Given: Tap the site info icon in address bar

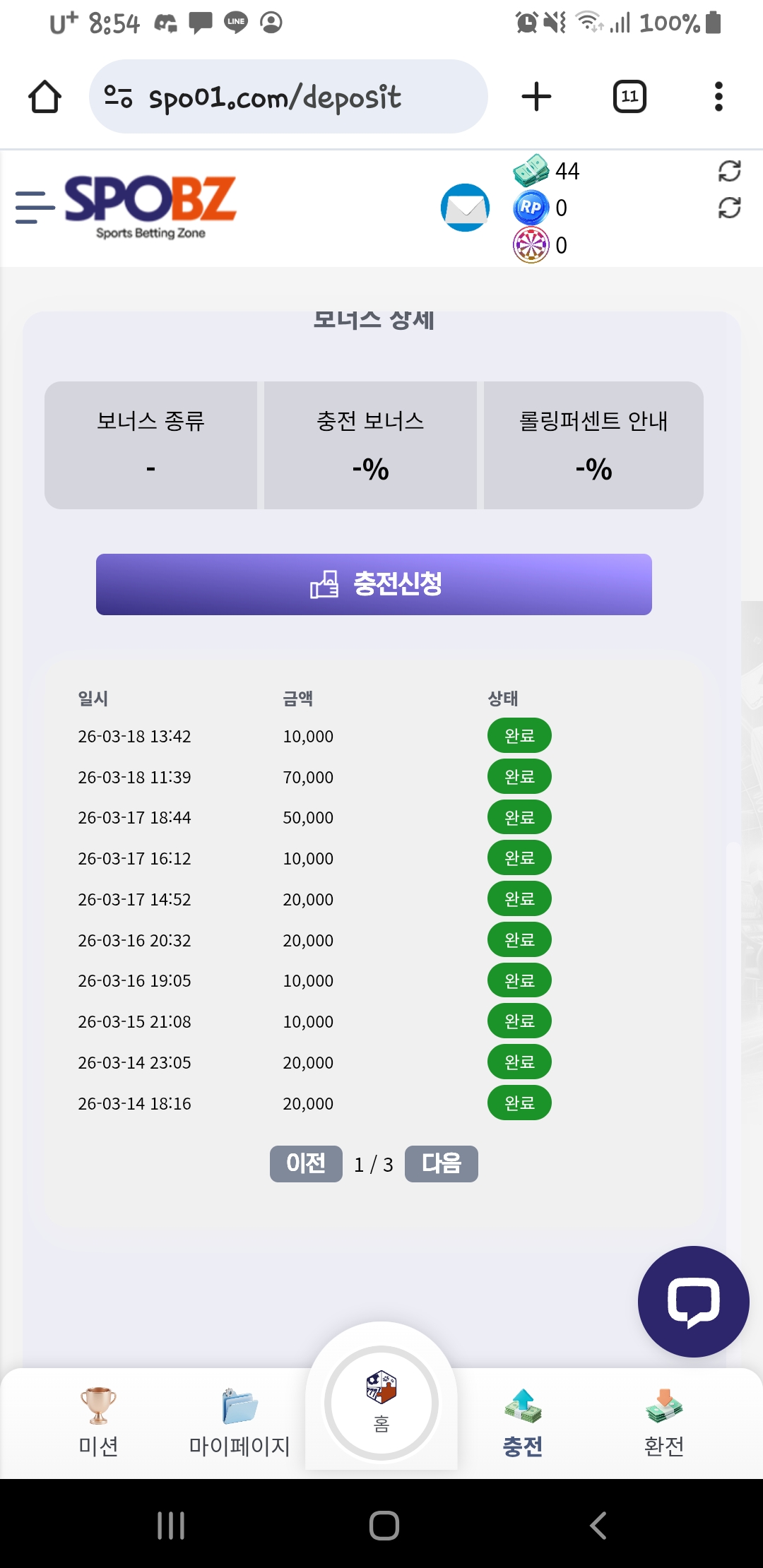Looking at the screenshot, I should 118,97.
